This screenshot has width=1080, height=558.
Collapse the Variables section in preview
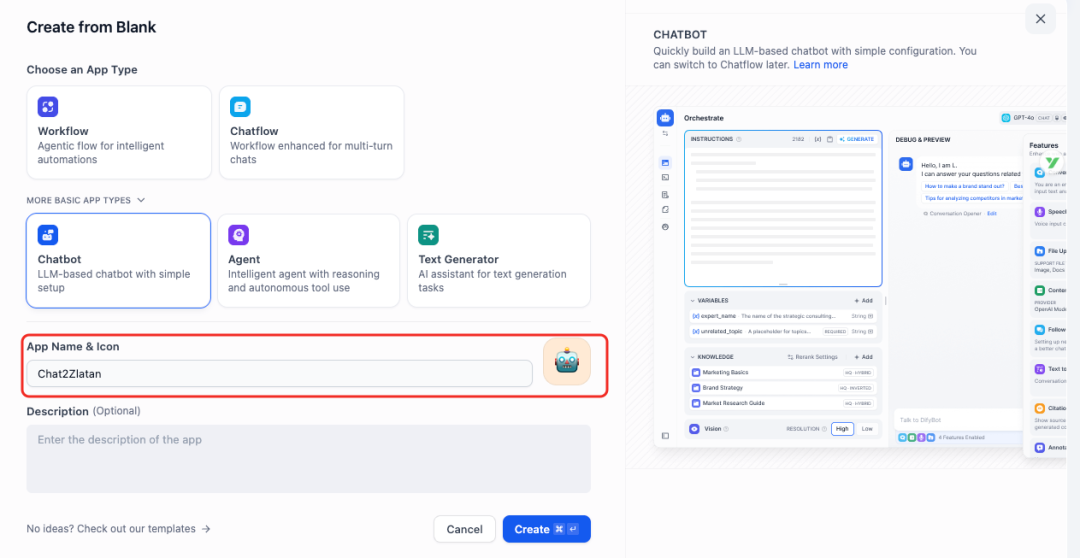coord(692,300)
